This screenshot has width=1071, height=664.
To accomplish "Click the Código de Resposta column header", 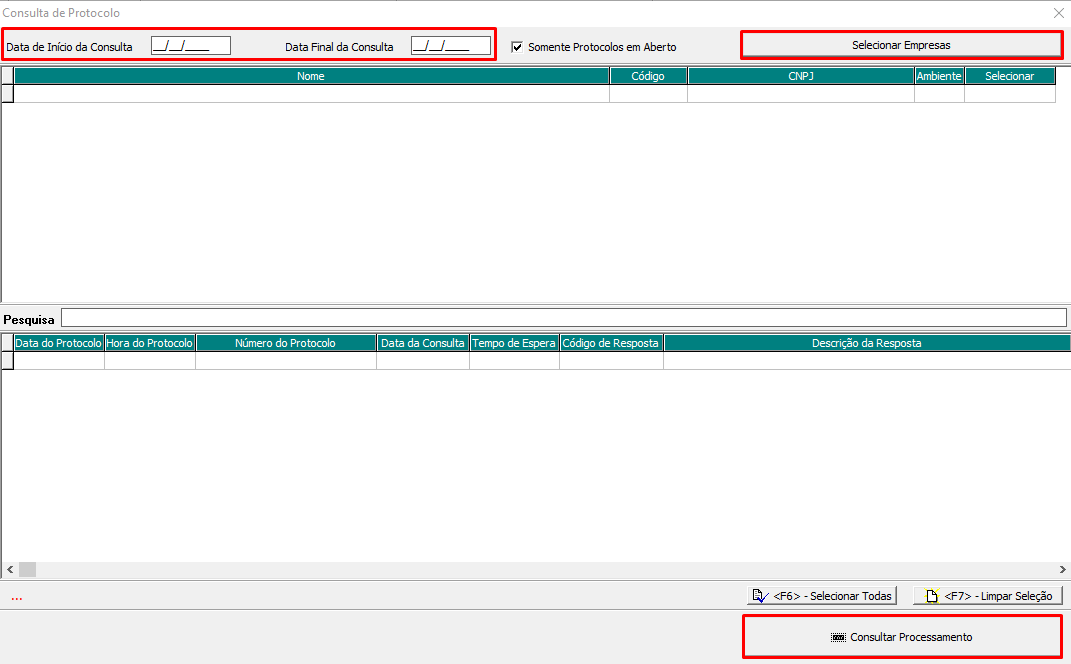I will click(x=611, y=343).
